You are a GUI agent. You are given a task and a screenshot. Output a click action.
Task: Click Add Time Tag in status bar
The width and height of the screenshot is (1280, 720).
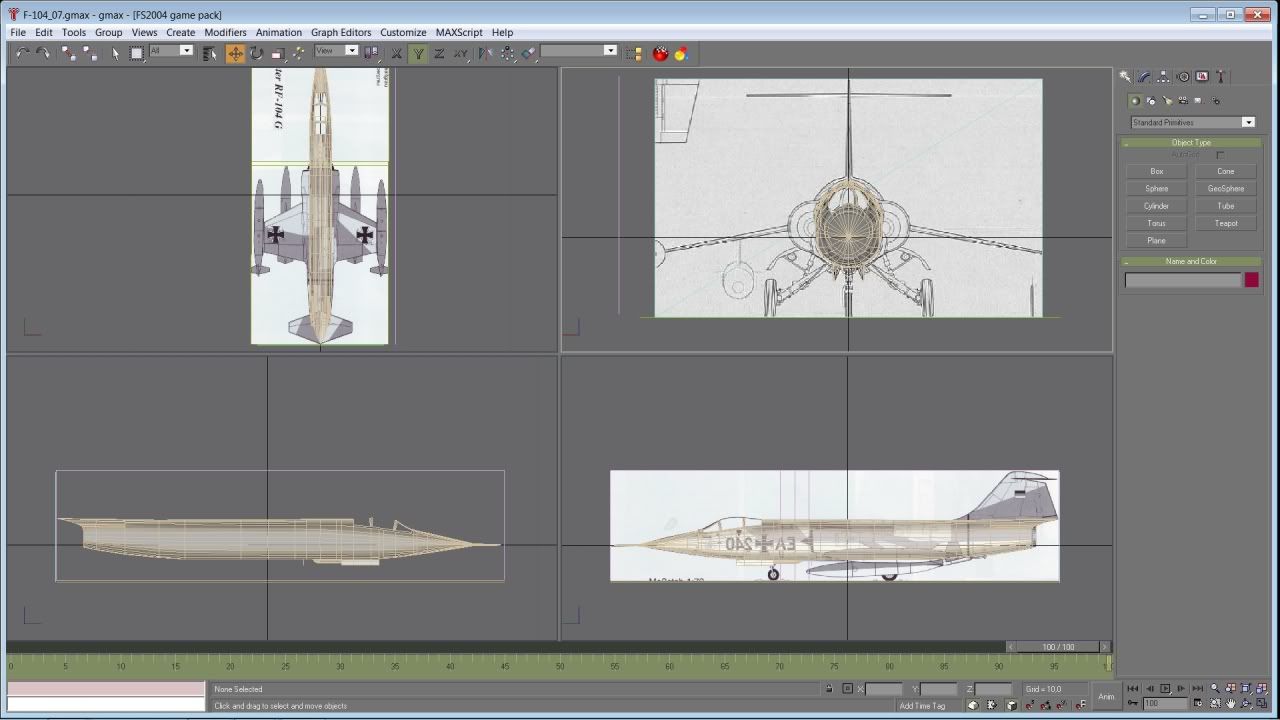921,705
